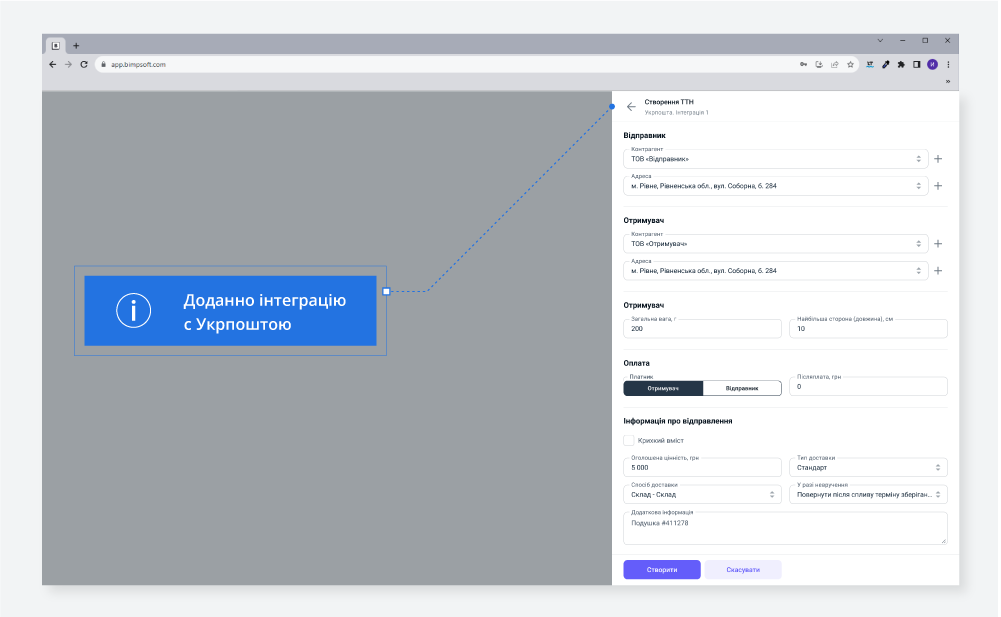Open browser Extensions puzzle icon
The image size is (1001, 617).
click(x=901, y=64)
